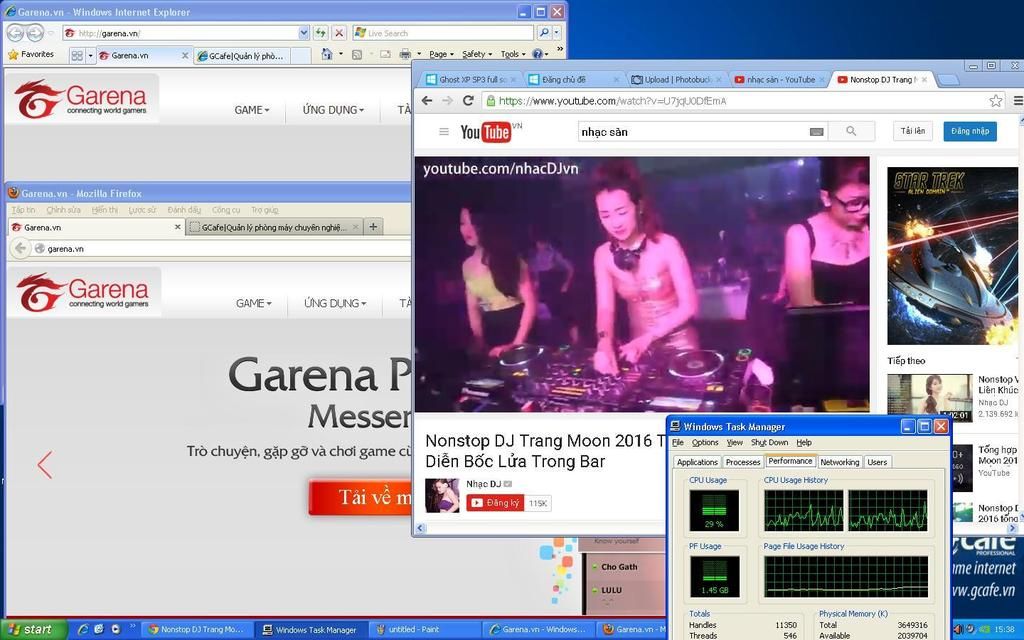Bookmark this page with the Chrome star
This screenshot has height=640, width=1024.
pyautogui.click(x=995, y=101)
